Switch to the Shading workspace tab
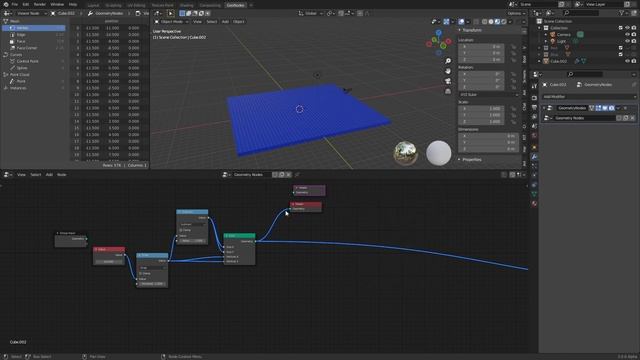 [187, 5]
